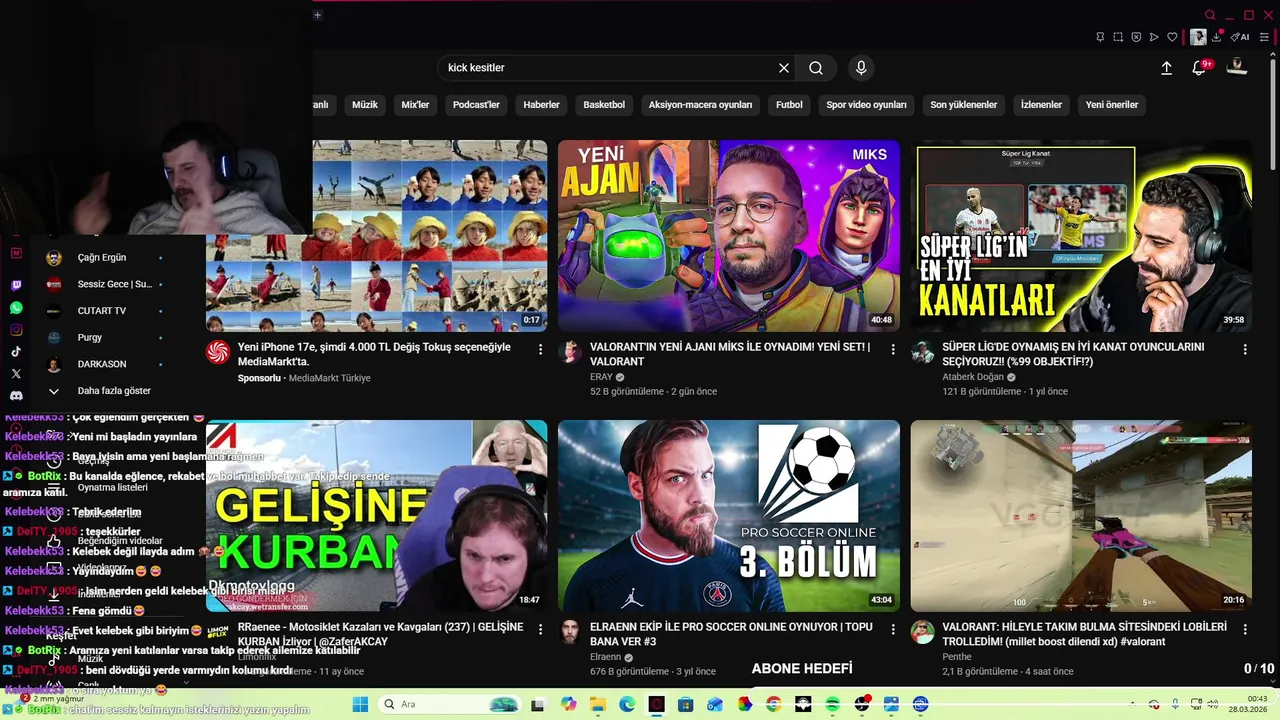Select the Aksiyon-macera oyunları chip
1280x720 pixels.
coord(700,104)
